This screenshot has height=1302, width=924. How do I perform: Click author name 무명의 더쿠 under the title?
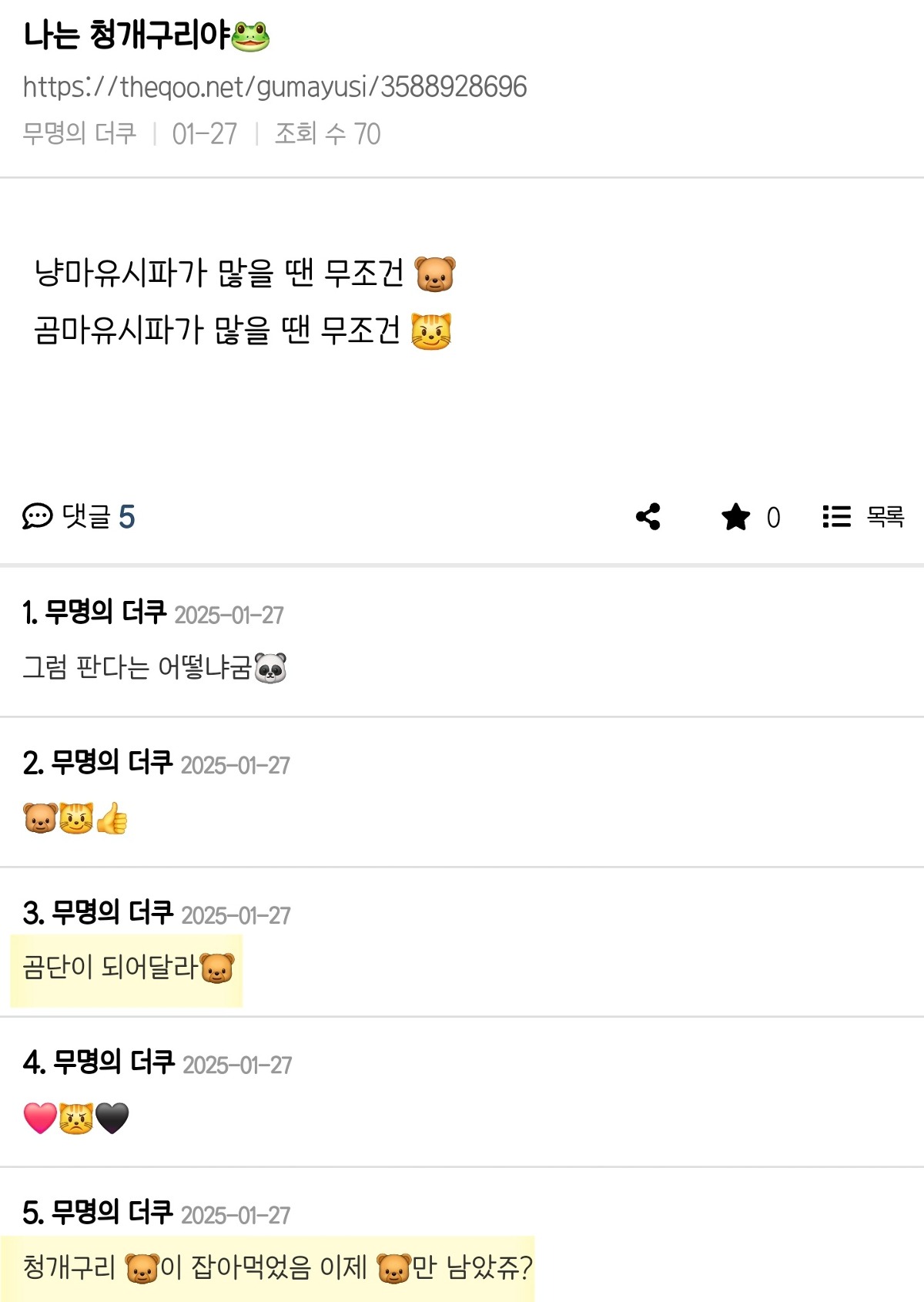click(x=79, y=133)
